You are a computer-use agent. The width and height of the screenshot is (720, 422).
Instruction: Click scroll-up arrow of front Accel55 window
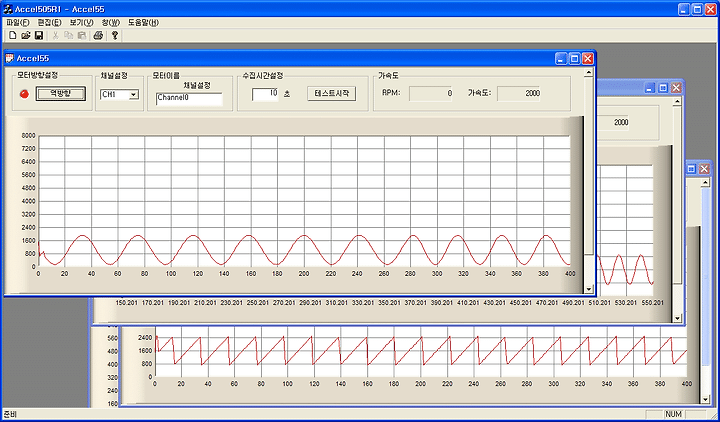[589, 73]
